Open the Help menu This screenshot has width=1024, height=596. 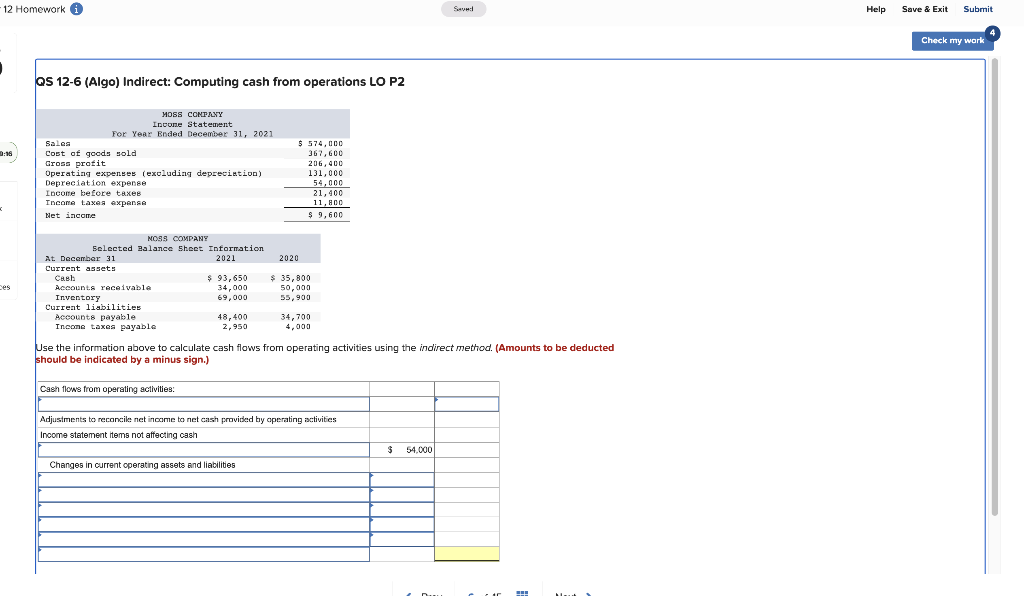875,9
